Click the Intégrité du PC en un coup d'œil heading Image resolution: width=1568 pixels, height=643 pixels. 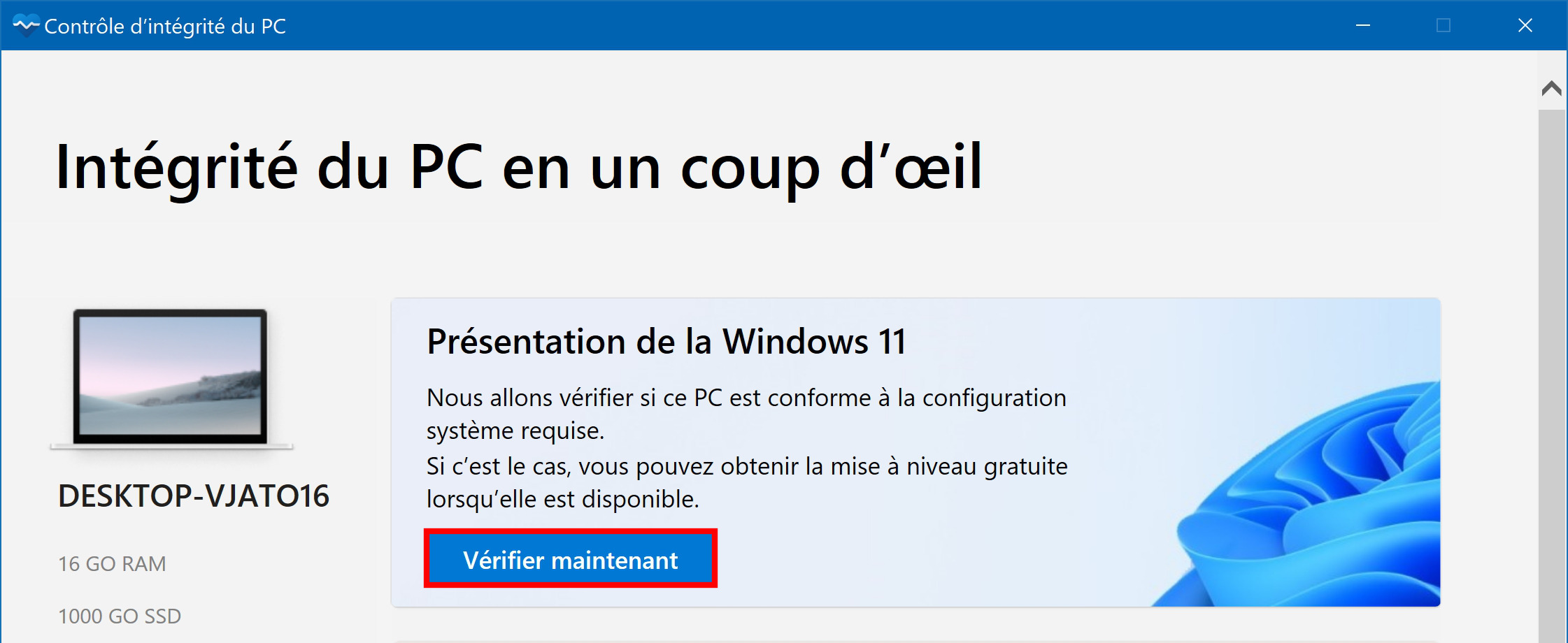(519, 168)
